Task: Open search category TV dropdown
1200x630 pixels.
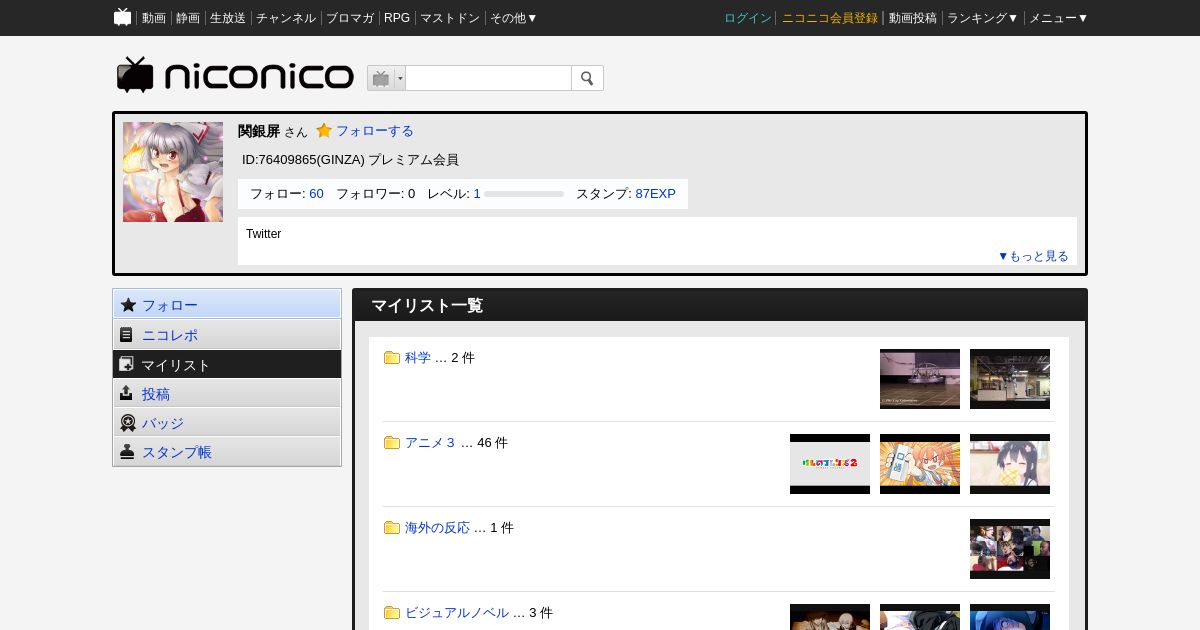Action: tap(386, 78)
